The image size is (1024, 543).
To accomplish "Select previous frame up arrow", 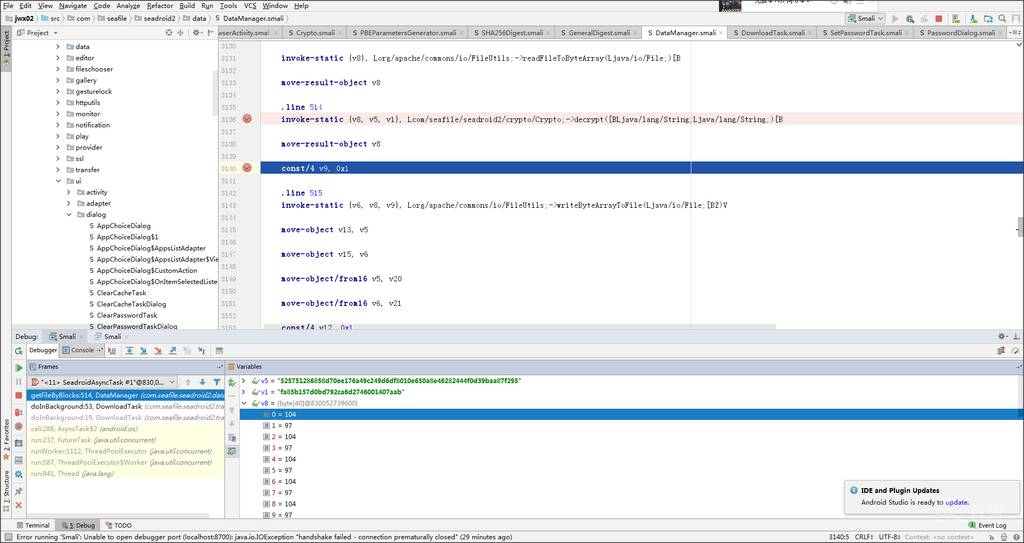I will [x=187, y=382].
